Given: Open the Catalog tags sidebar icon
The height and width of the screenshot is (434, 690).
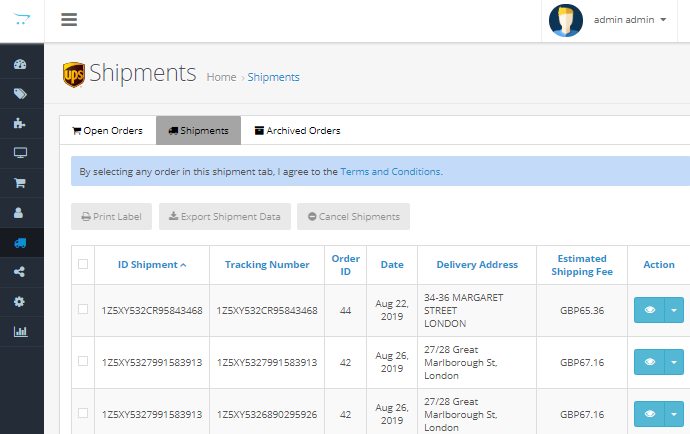Looking at the screenshot, I should pyautogui.click(x=20, y=94).
